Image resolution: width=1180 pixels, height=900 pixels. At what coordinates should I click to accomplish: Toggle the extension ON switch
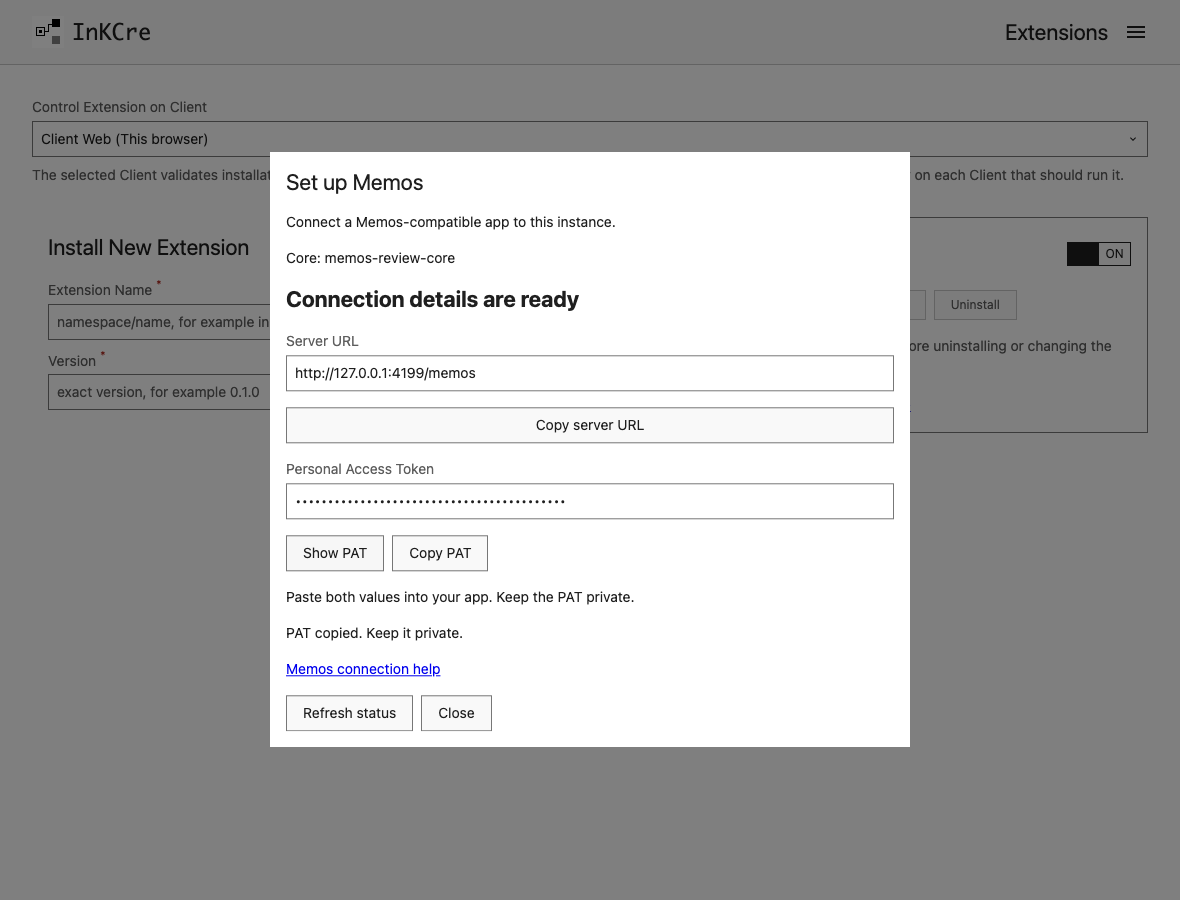(1098, 254)
